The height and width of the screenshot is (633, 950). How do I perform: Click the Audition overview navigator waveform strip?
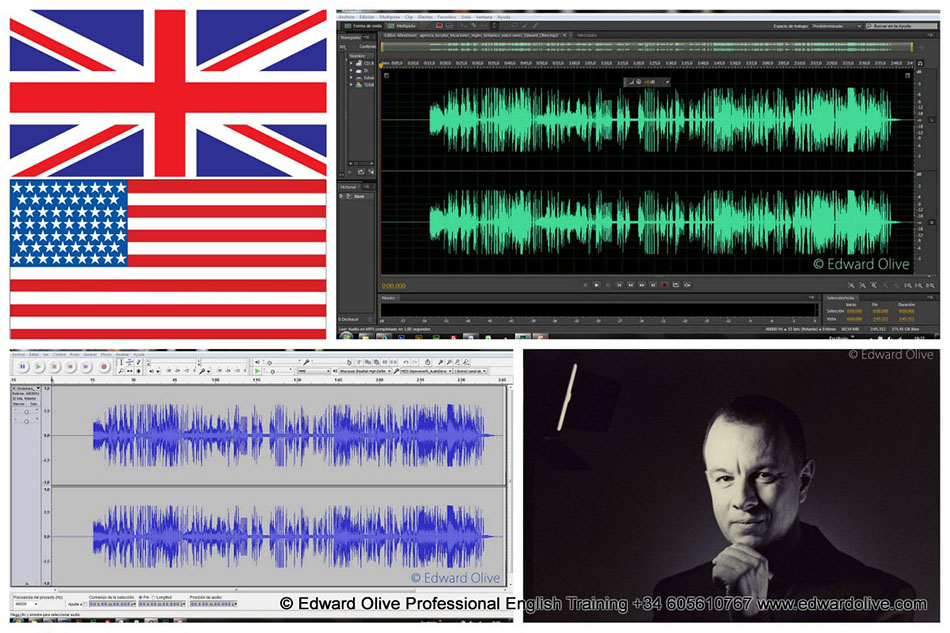[x=646, y=47]
